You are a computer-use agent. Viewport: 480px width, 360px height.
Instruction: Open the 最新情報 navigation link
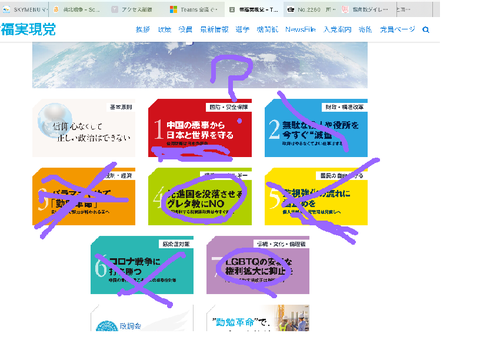point(214,29)
